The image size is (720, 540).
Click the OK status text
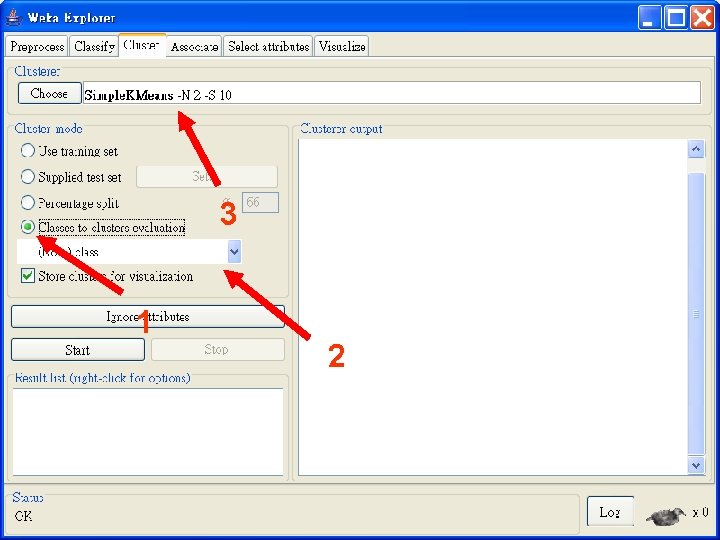coord(23,516)
